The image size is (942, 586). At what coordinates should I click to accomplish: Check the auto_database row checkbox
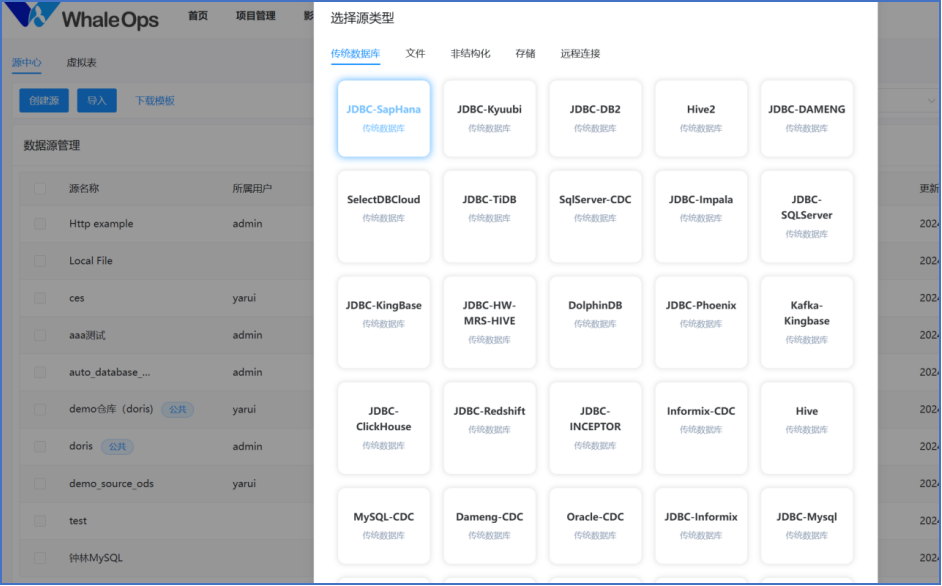[x=40, y=373]
